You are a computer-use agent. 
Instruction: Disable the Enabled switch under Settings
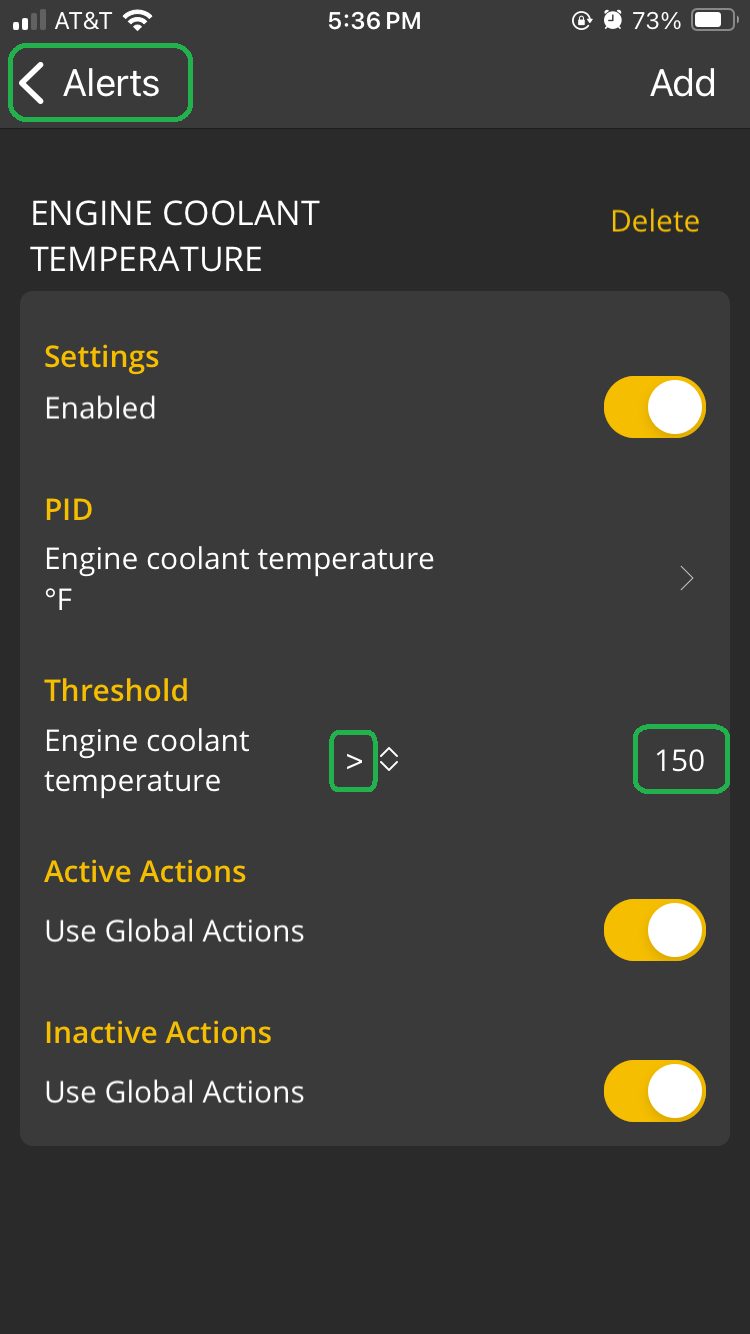click(654, 407)
